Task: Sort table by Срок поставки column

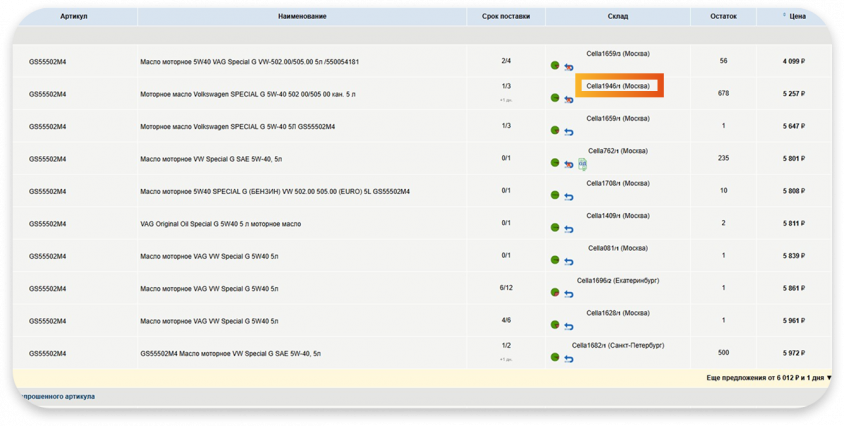Action: 506,17
